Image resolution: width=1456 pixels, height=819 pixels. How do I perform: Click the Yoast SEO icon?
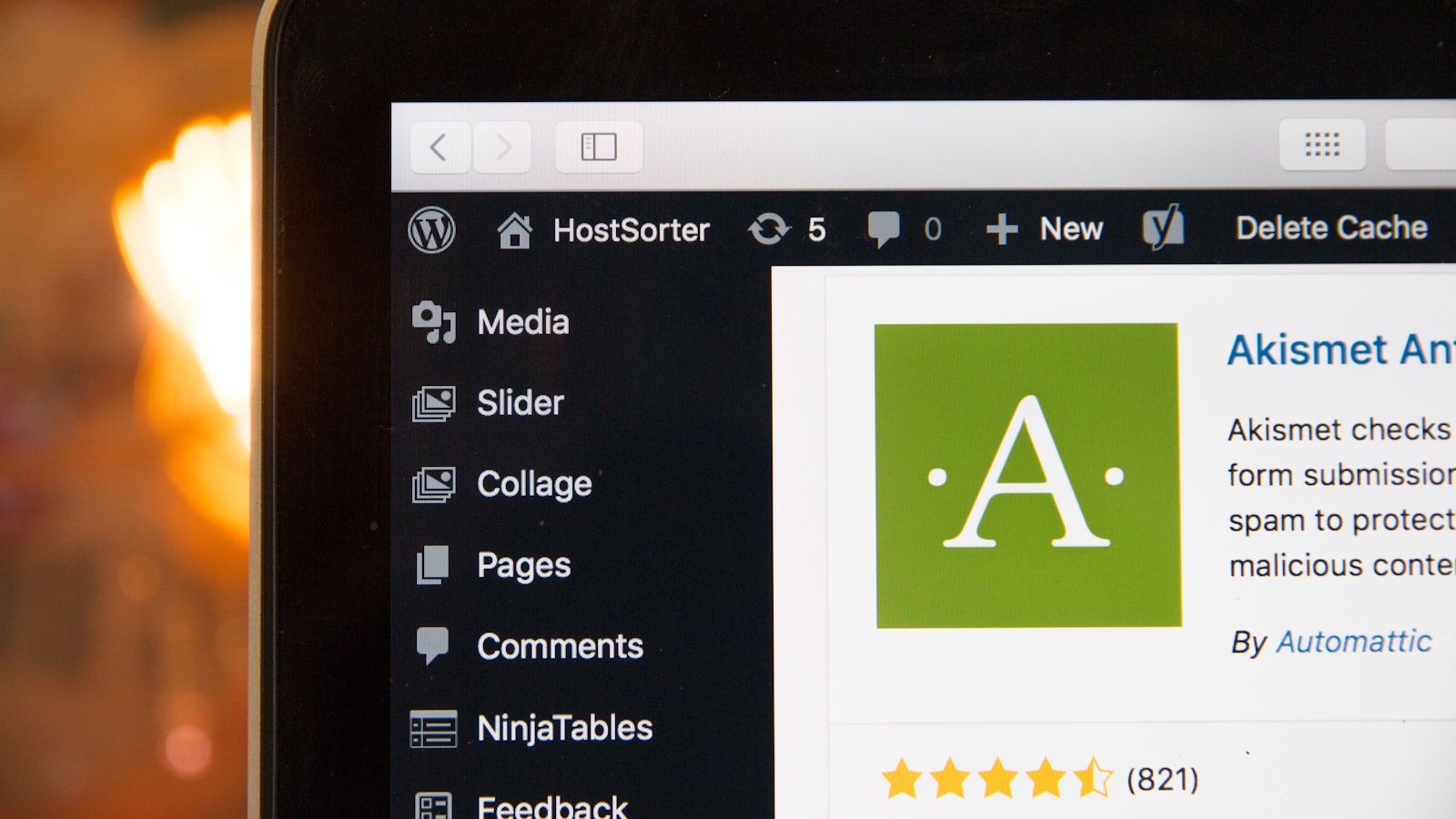1163,227
